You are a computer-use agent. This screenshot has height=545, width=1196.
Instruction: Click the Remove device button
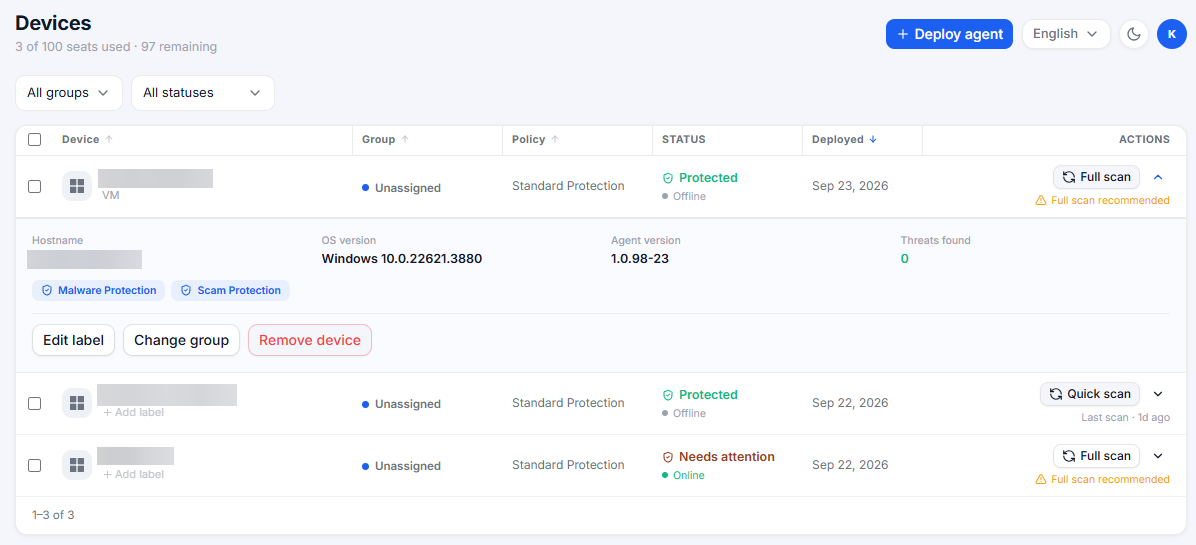[x=310, y=340]
